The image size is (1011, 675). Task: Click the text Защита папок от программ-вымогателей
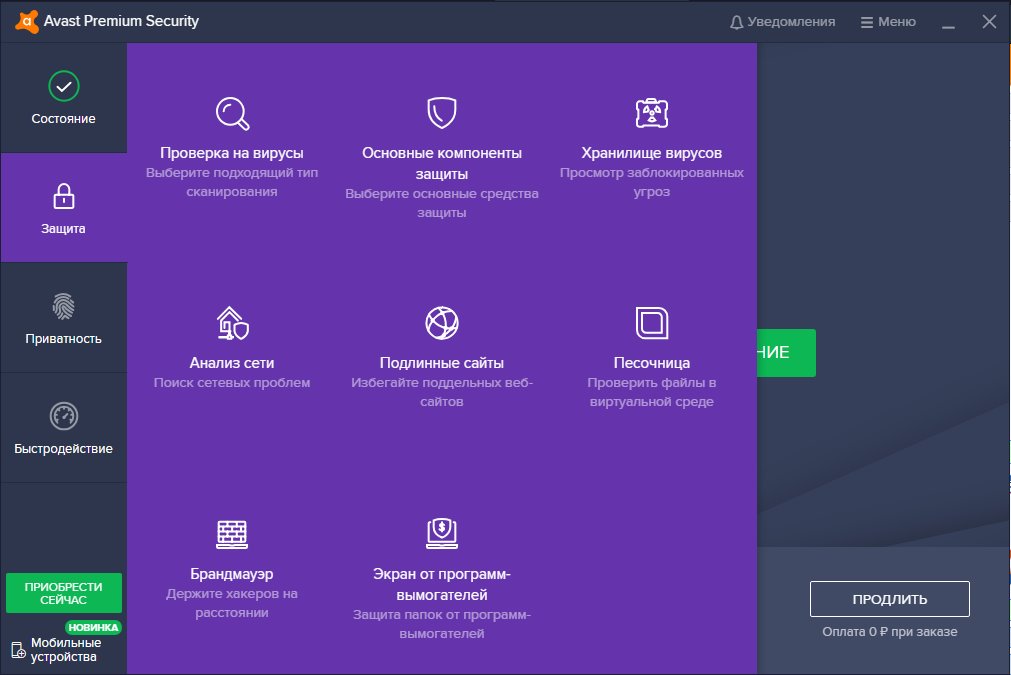(x=442, y=624)
